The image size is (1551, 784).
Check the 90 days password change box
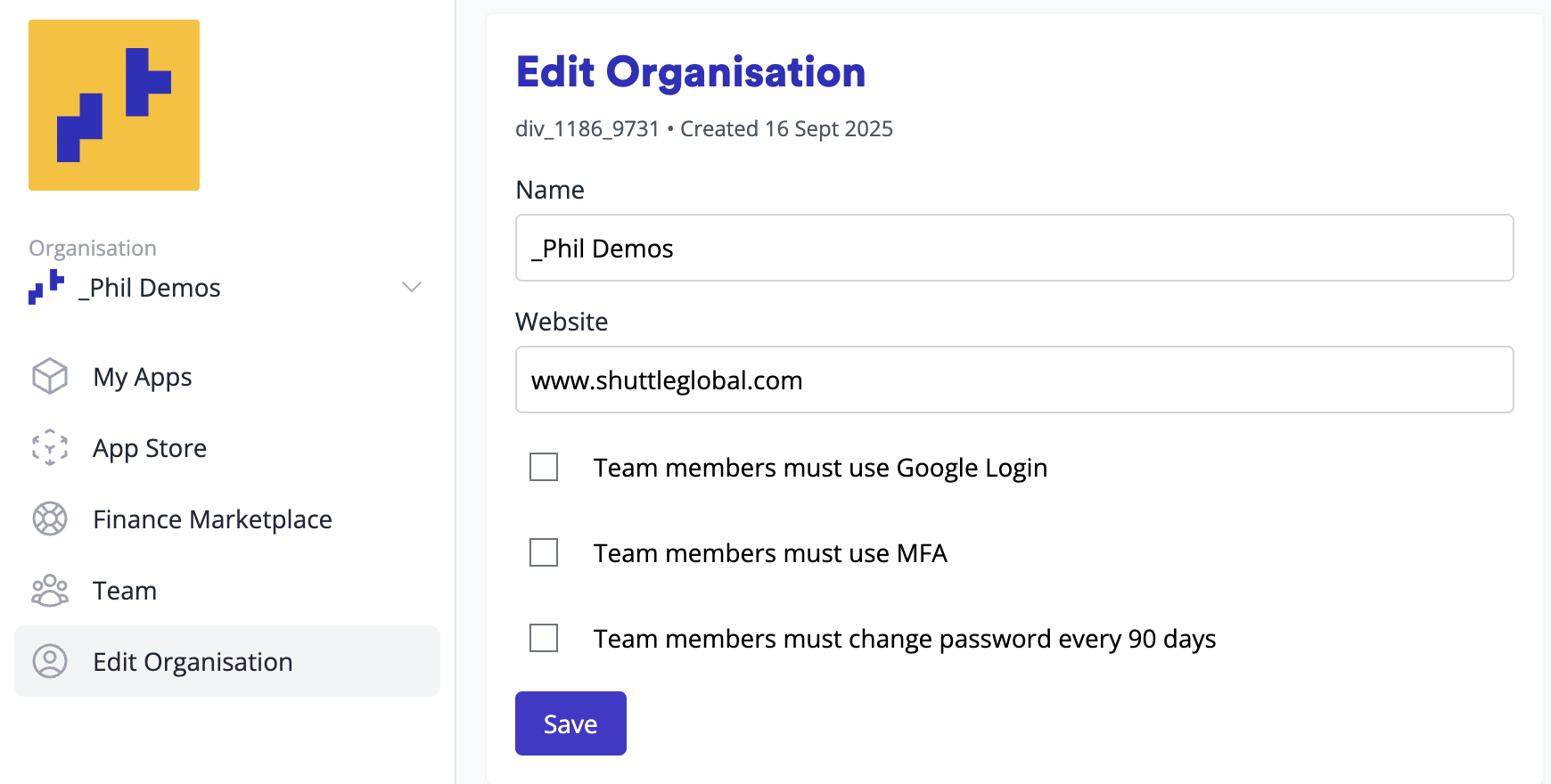pyautogui.click(x=544, y=638)
